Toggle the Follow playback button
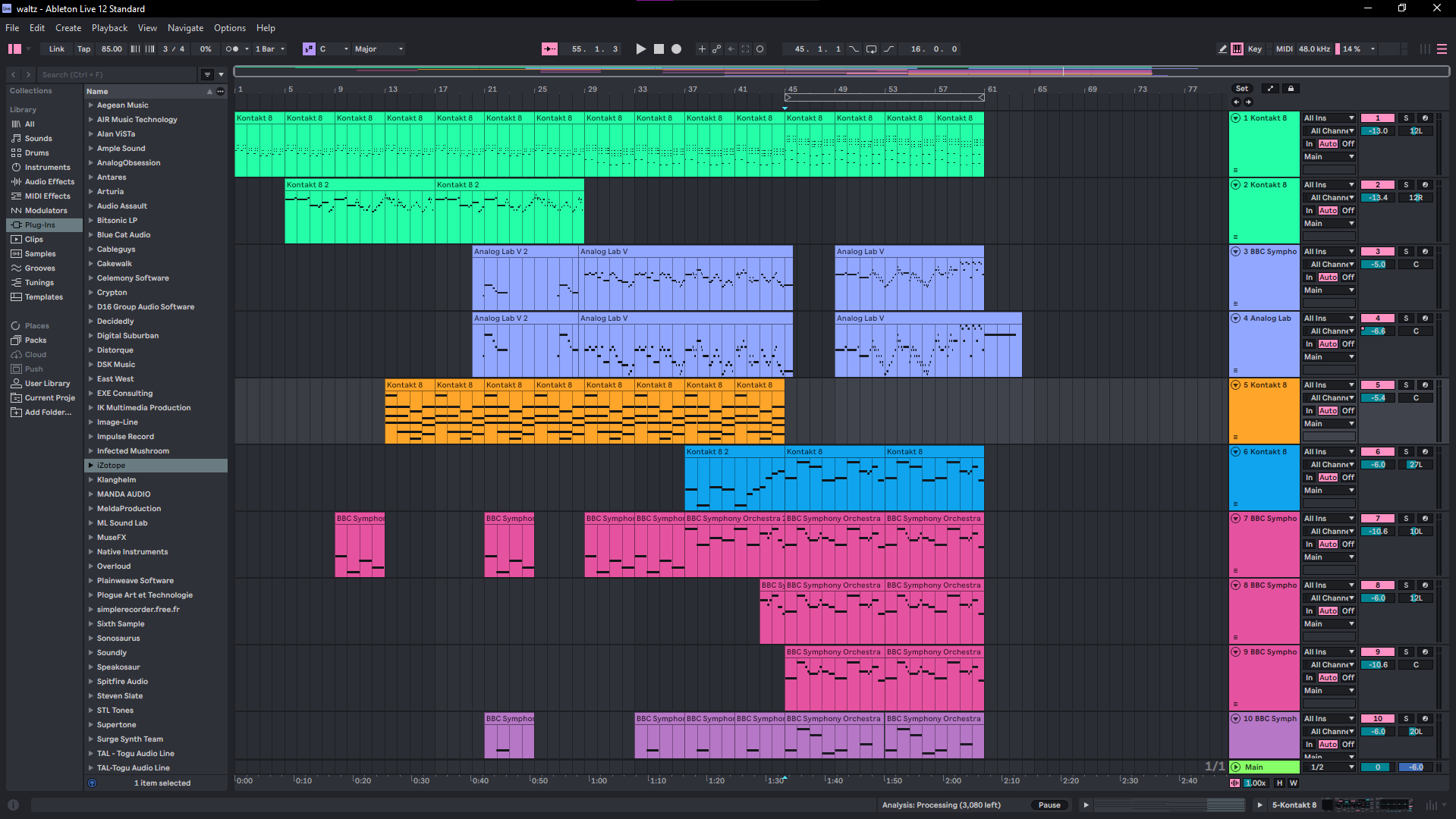Image resolution: width=1456 pixels, height=819 pixels. coord(549,49)
